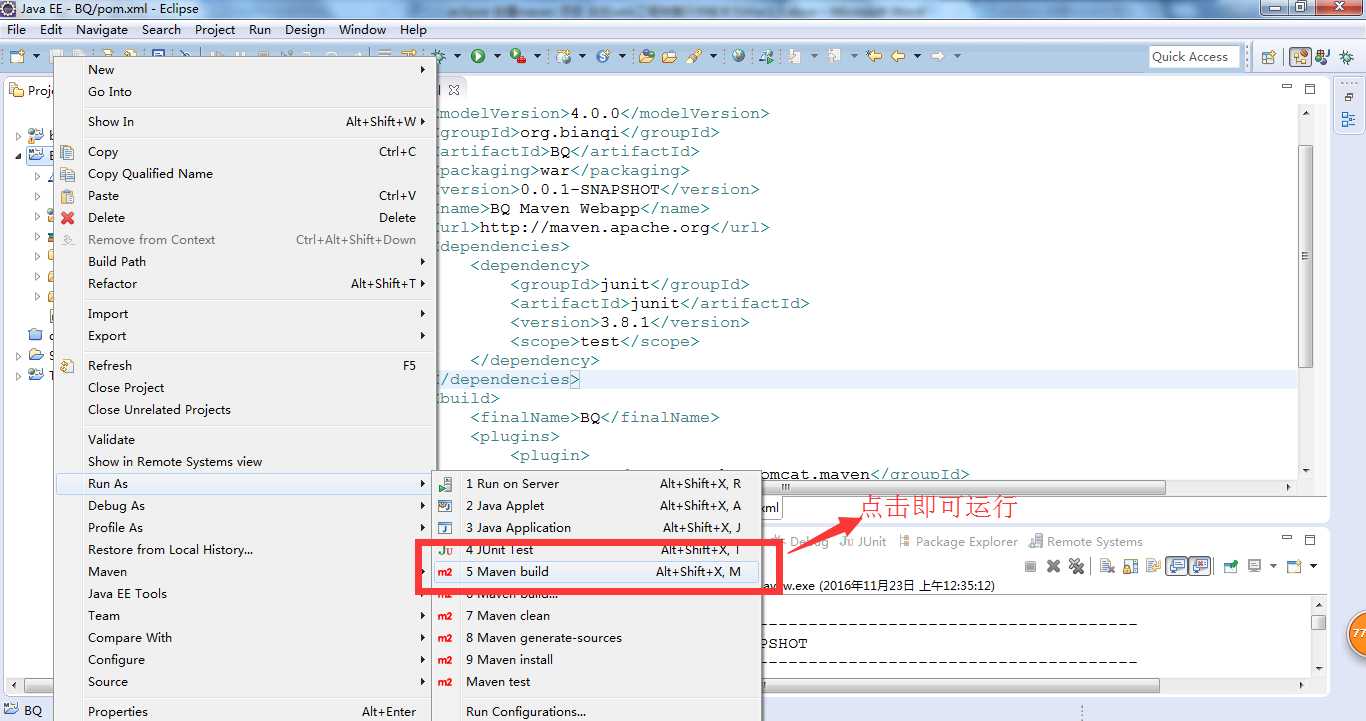This screenshot has width=1366, height=721.
Task: Click the New toolbar icon
Action: click(16, 56)
